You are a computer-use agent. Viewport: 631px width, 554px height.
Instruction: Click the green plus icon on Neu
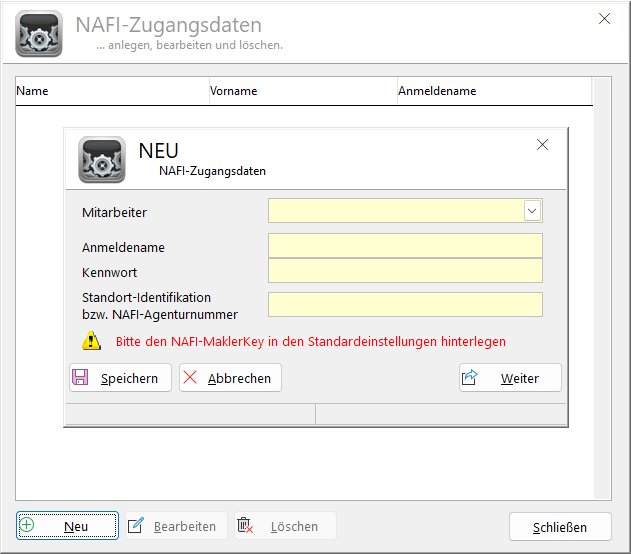[27, 526]
